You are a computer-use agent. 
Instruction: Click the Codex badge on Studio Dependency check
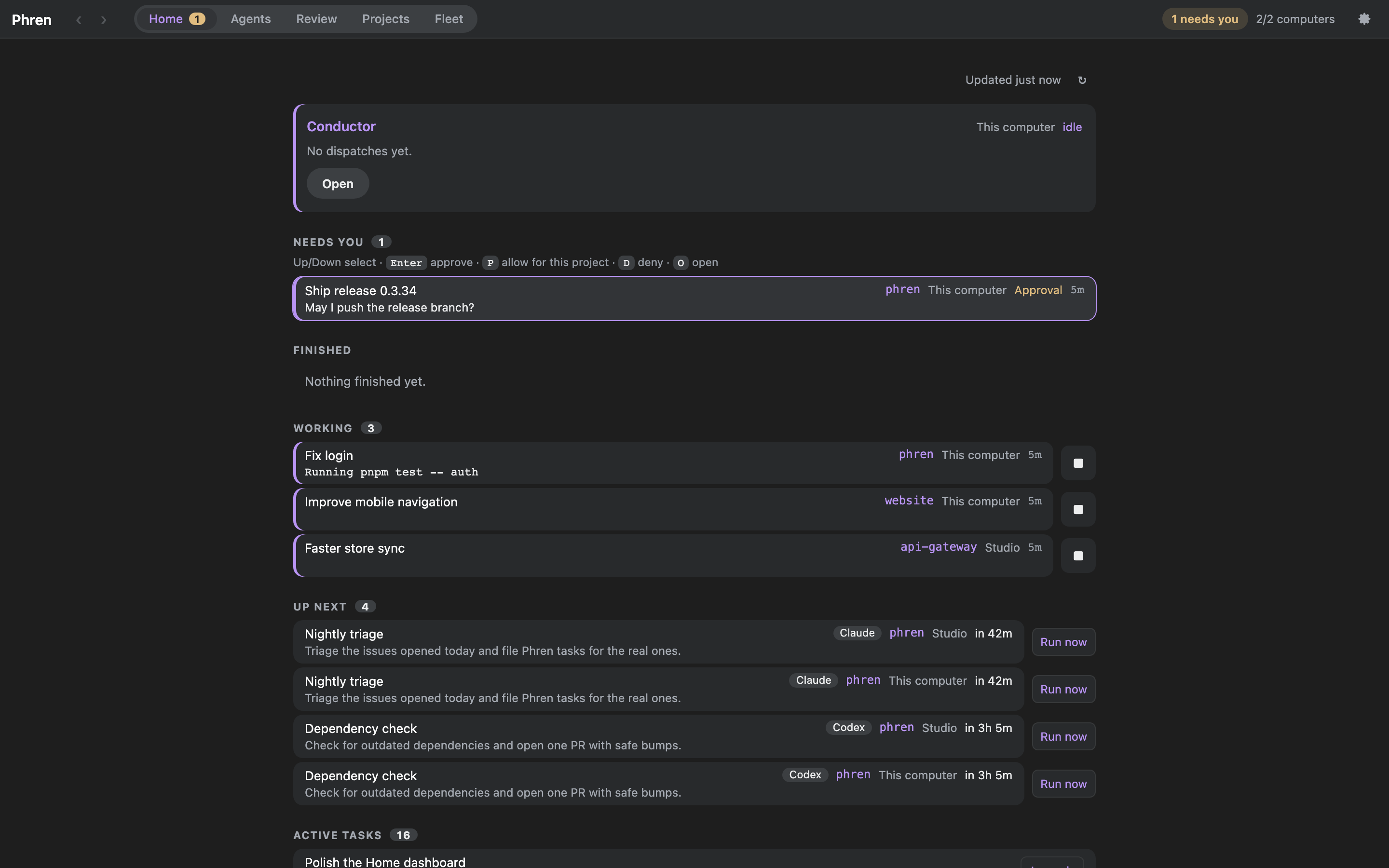(x=848, y=727)
